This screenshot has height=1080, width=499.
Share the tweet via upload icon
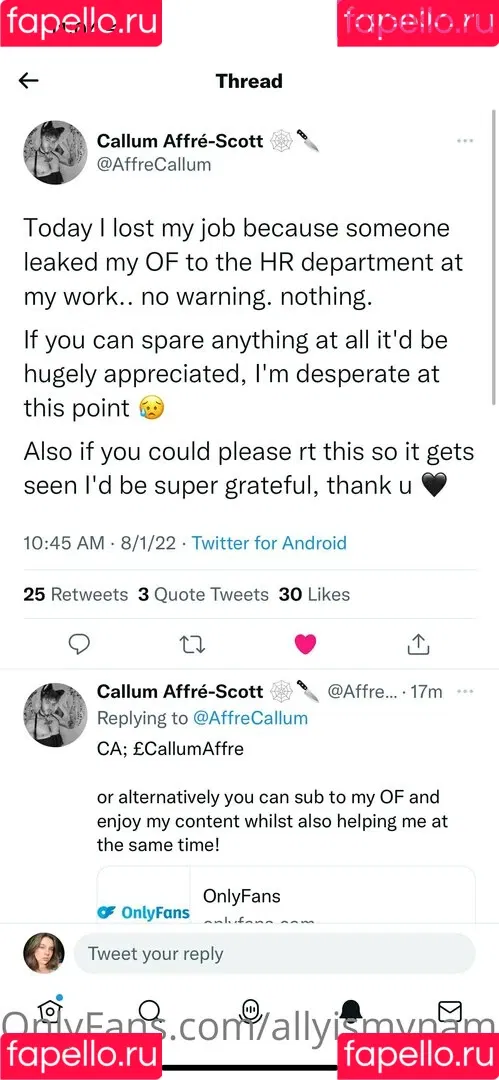[418, 643]
